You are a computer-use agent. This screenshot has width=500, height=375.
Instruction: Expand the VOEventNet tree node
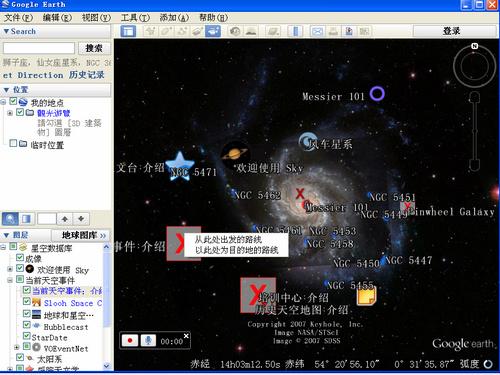pyautogui.click(x=17, y=347)
